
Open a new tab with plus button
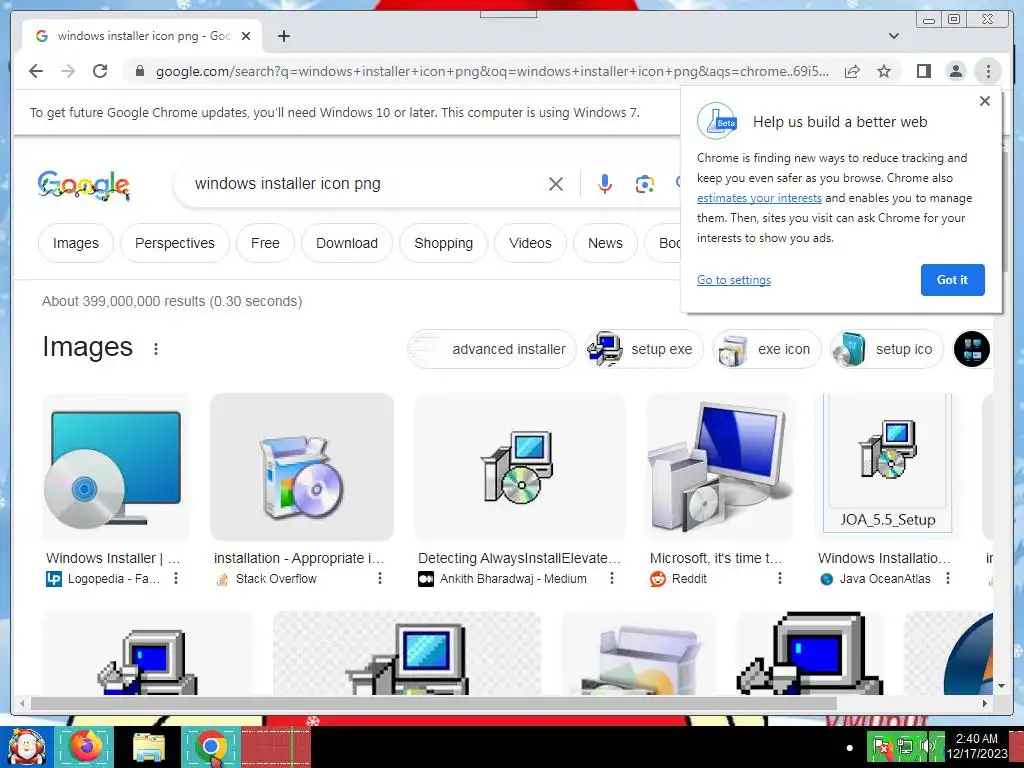[x=283, y=36]
